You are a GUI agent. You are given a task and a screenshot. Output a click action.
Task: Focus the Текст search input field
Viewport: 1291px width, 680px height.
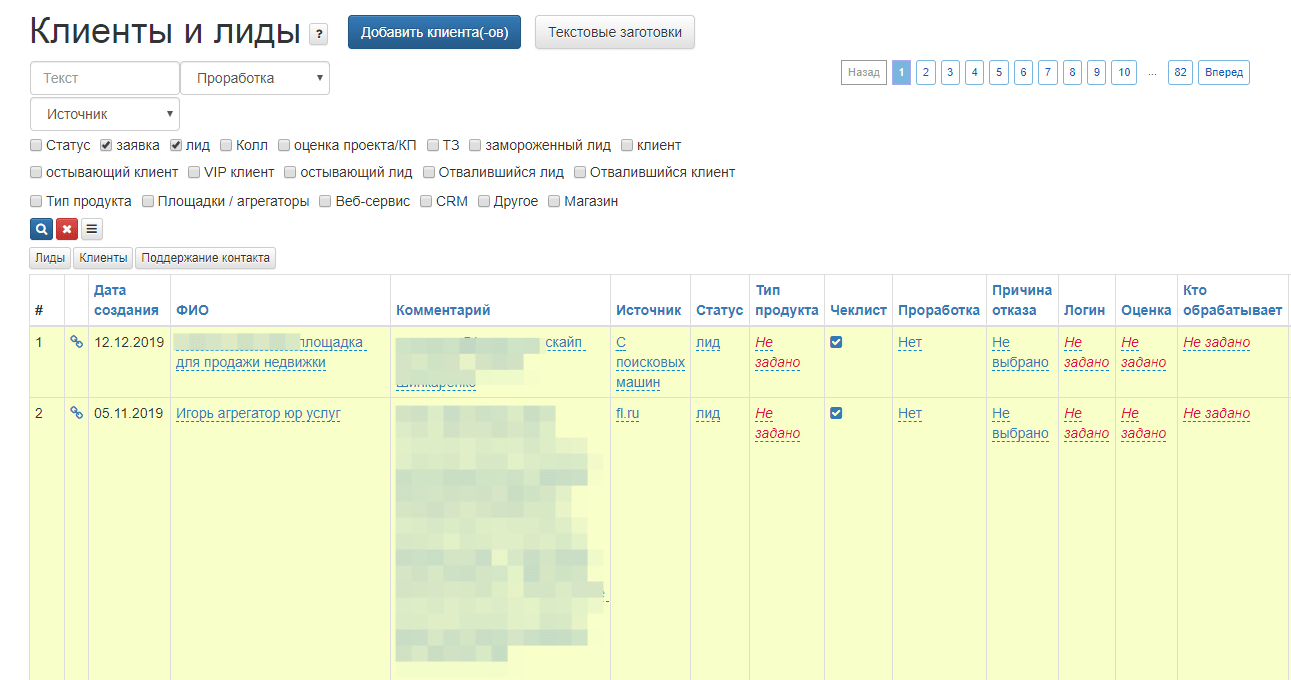[x=105, y=78]
